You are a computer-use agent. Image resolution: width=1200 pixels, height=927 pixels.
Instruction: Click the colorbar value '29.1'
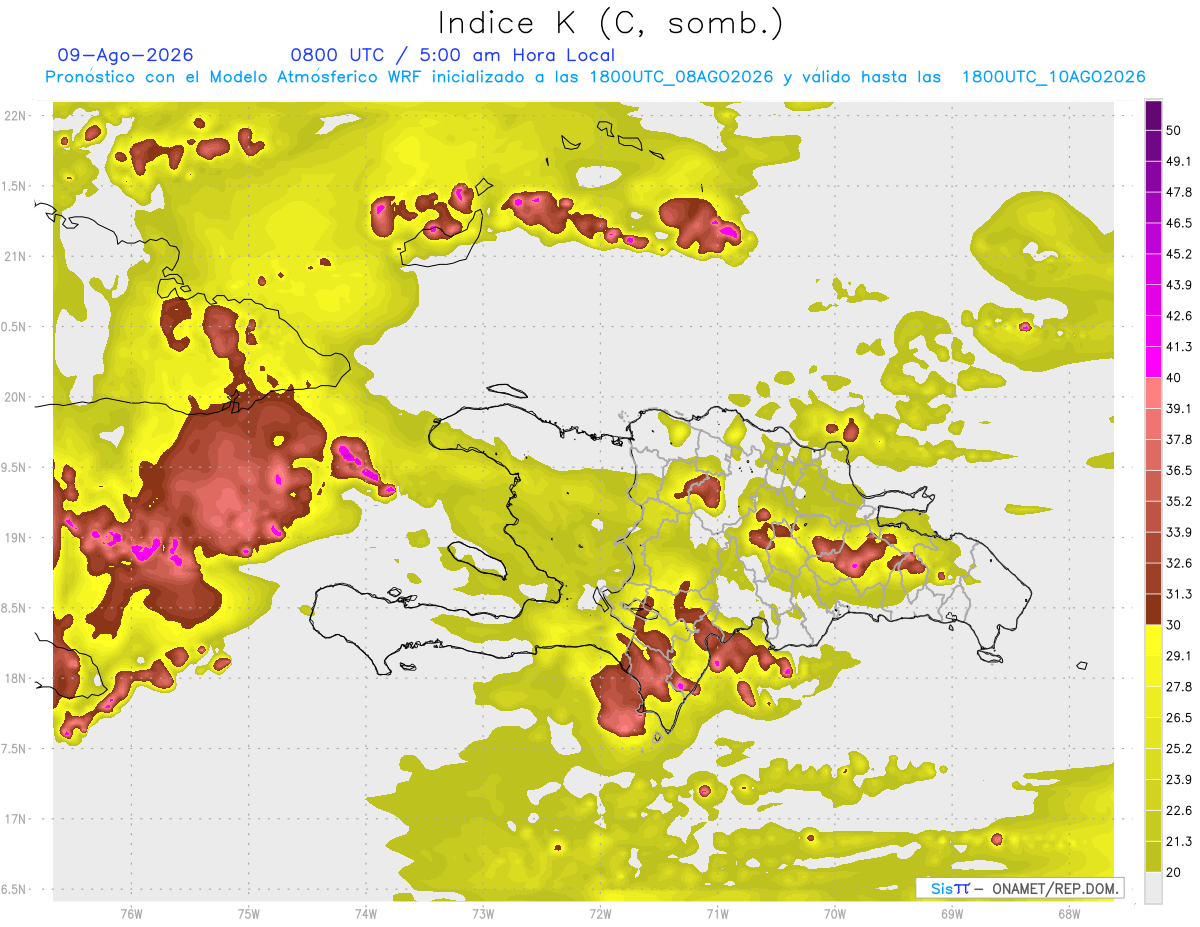[x=1179, y=655]
